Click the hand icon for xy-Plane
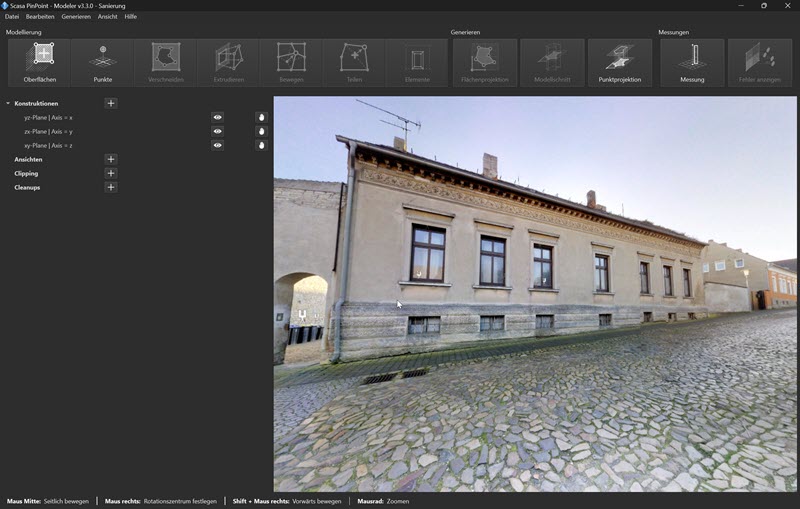This screenshot has height=509, width=800. point(261,145)
